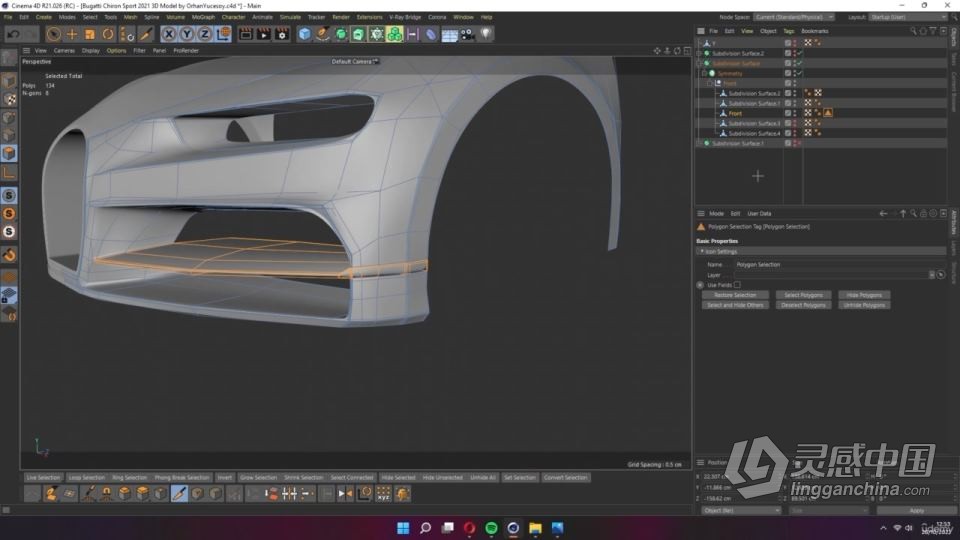The image size is (960, 540).
Task: Open File Explorer from taskbar
Action: (x=535, y=528)
